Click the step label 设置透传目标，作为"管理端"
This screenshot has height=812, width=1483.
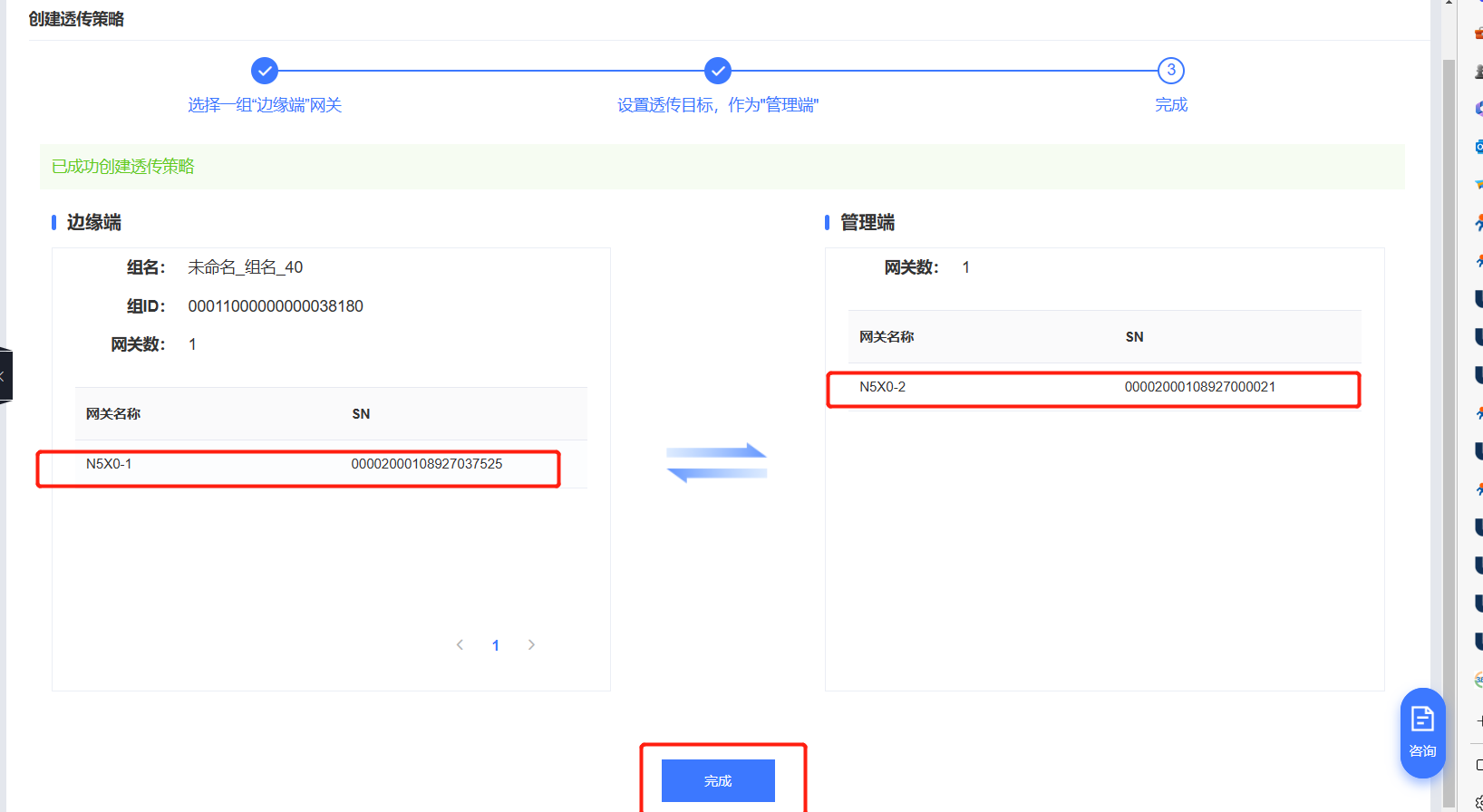[x=717, y=105]
